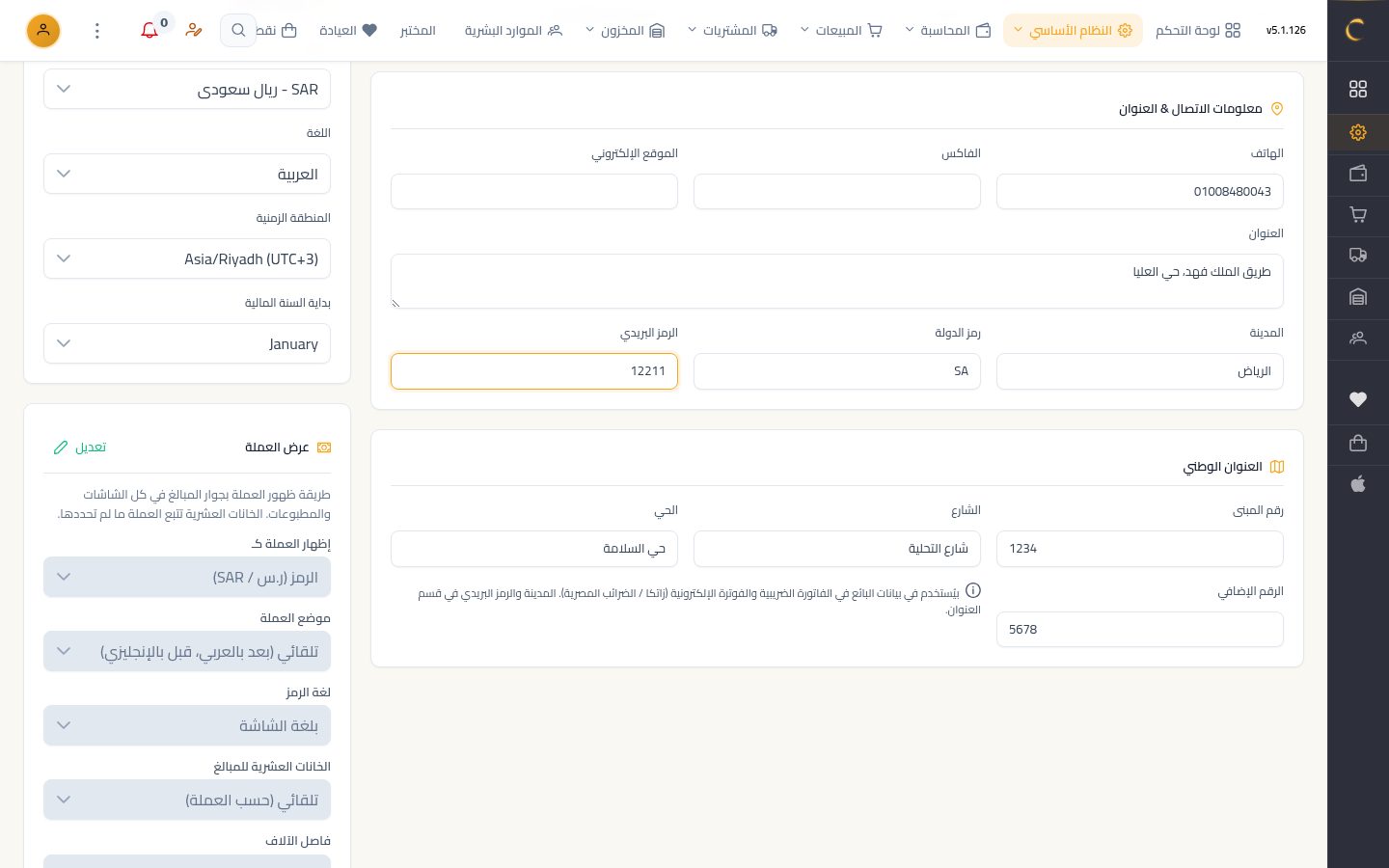Expand المبيعات top menu
The image size is (1389, 868).
click(x=841, y=31)
